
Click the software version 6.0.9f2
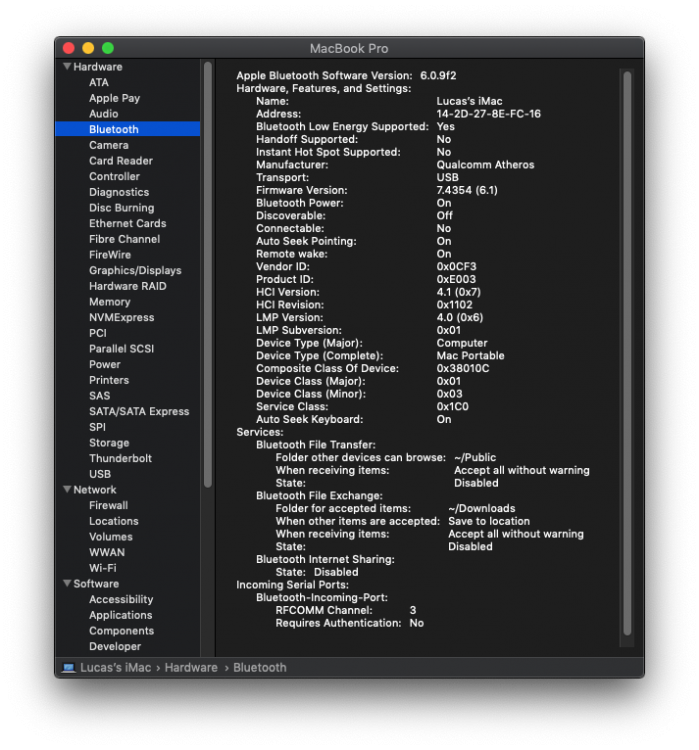[x=438, y=76]
